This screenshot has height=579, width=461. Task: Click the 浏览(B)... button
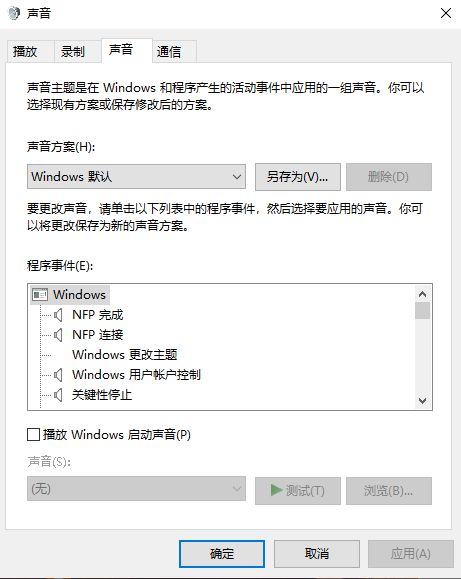pyautogui.click(x=389, y=491)
